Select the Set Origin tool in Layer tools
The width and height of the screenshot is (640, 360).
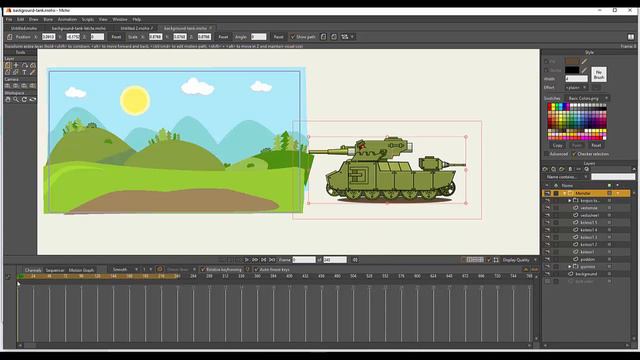point(16,65)
